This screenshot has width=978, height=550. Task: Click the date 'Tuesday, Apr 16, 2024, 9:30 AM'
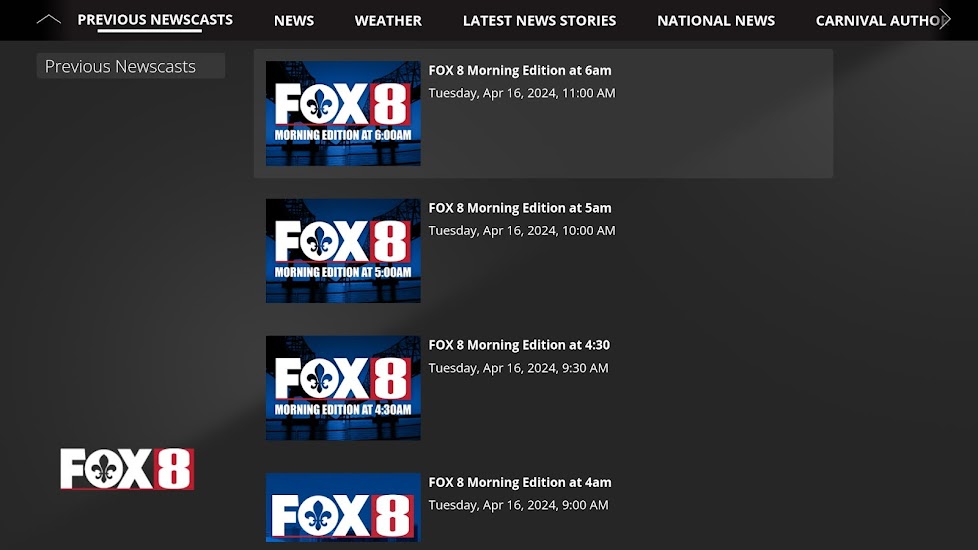(x=518, y=368)
